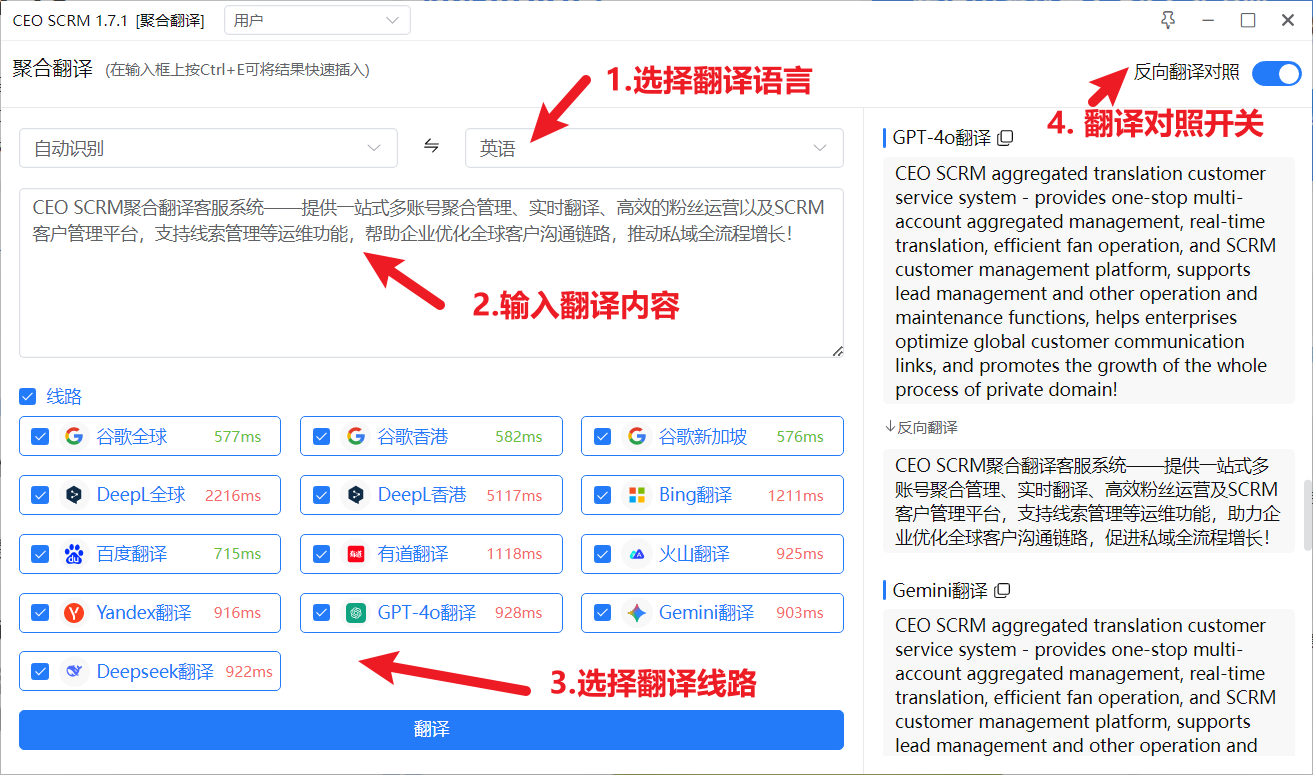Click the Bing icon beside Bing翻译

(x=637, y=495)
